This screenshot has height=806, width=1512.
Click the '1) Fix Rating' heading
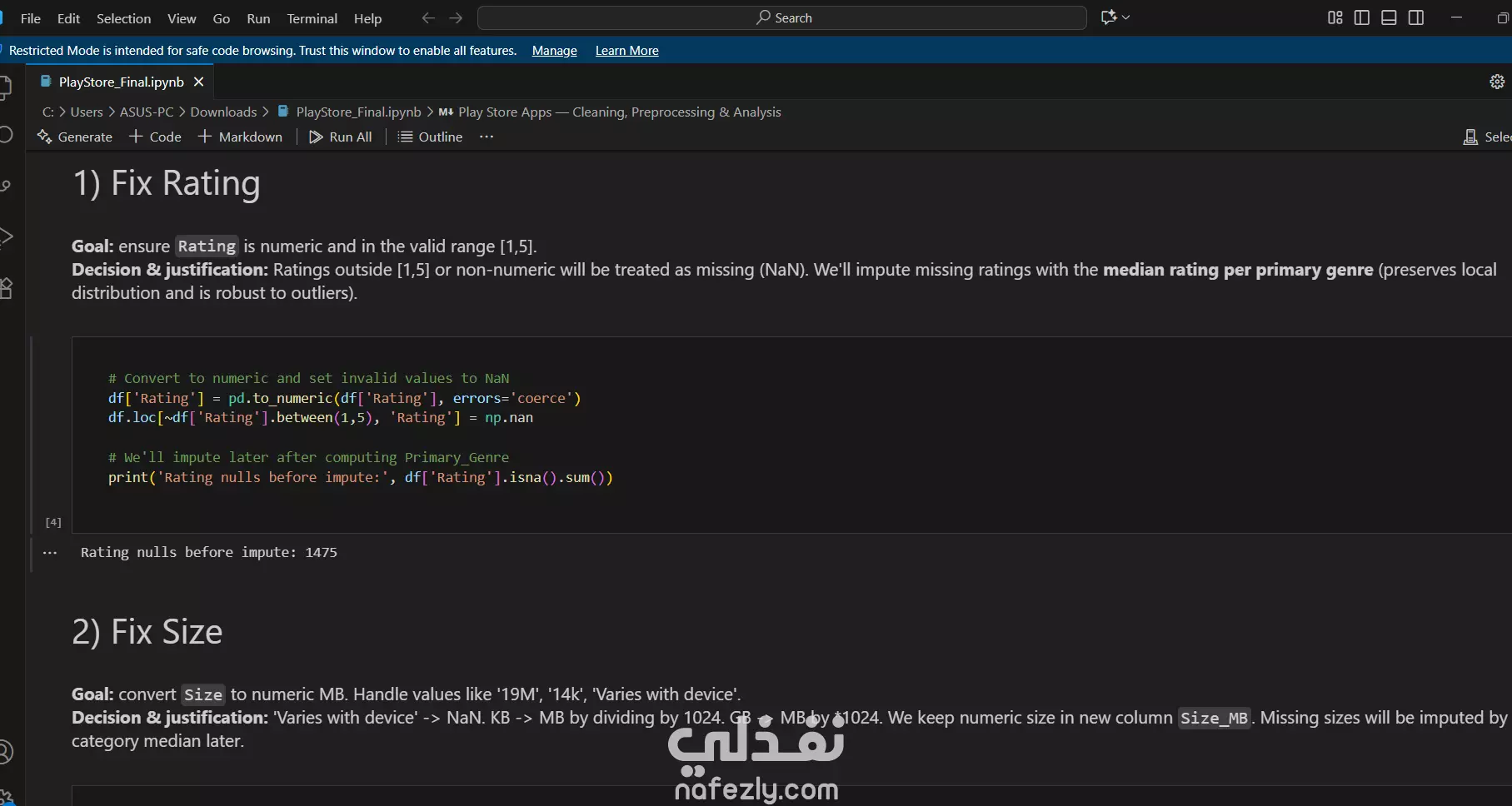pos(167,183)
